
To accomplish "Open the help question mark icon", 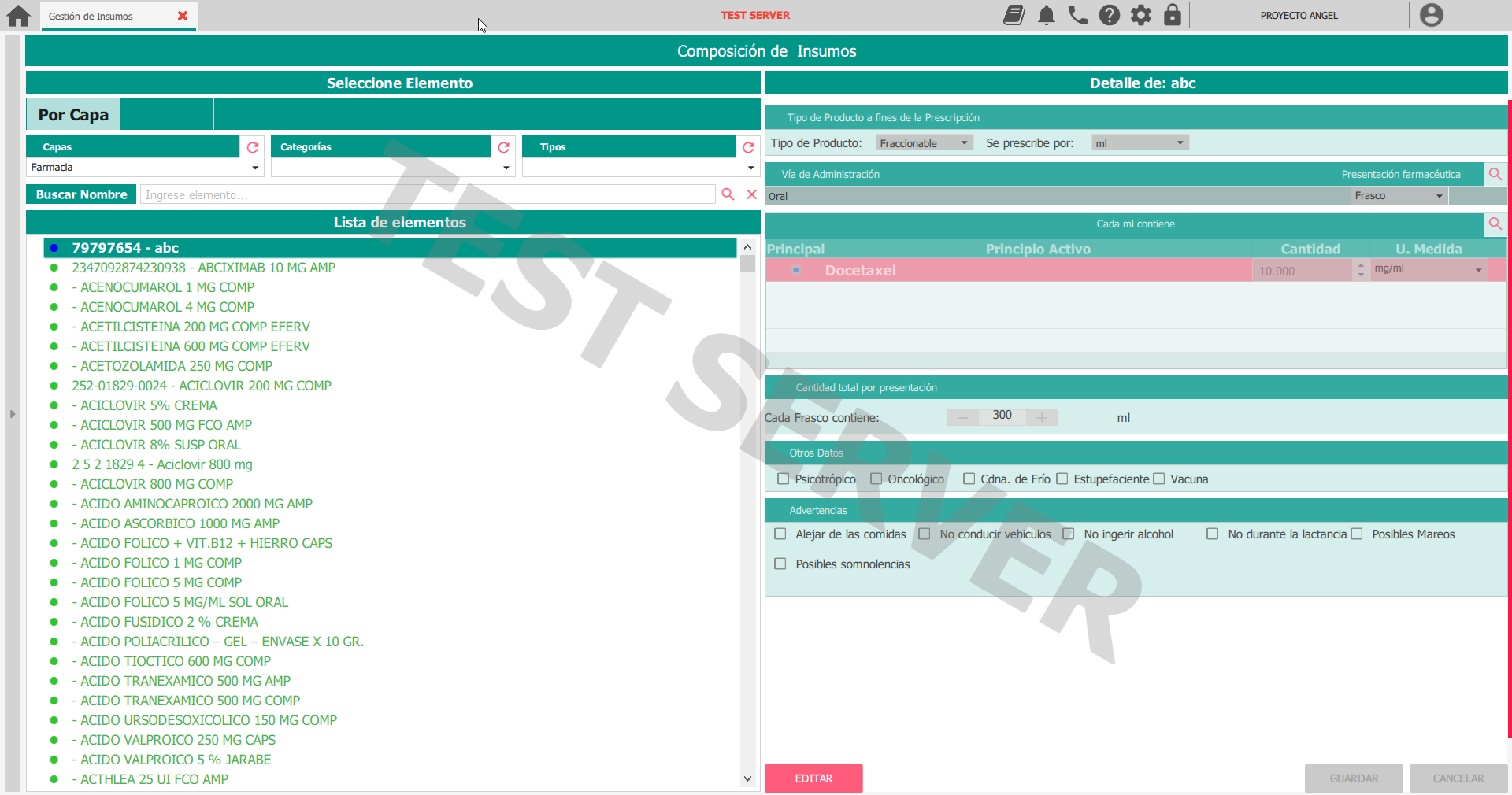I will click(1109, 16).
